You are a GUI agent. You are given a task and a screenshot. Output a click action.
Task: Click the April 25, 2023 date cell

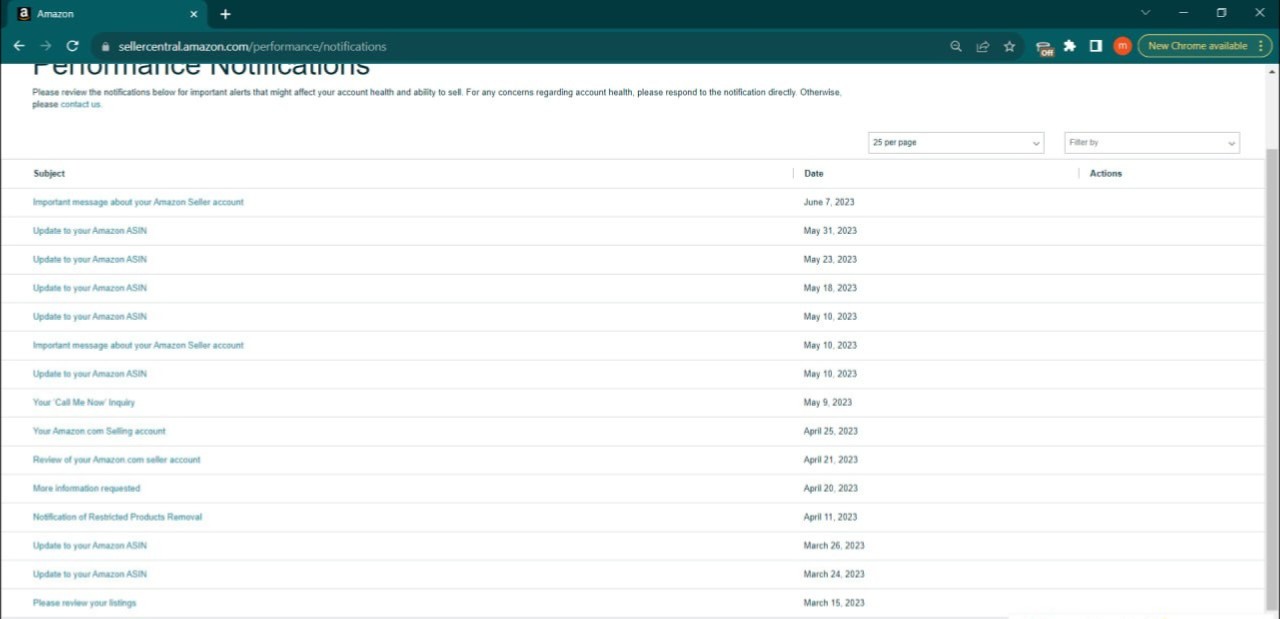[x=831, y=431]
